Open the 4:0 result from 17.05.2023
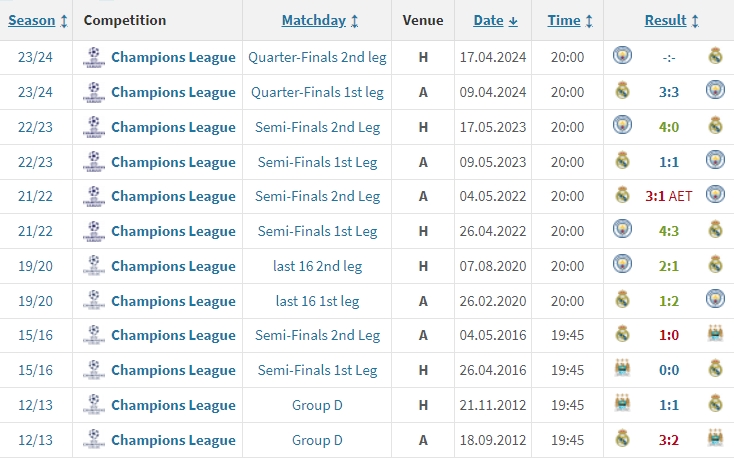This screenshot has height=458, width=734. (668, 127)
